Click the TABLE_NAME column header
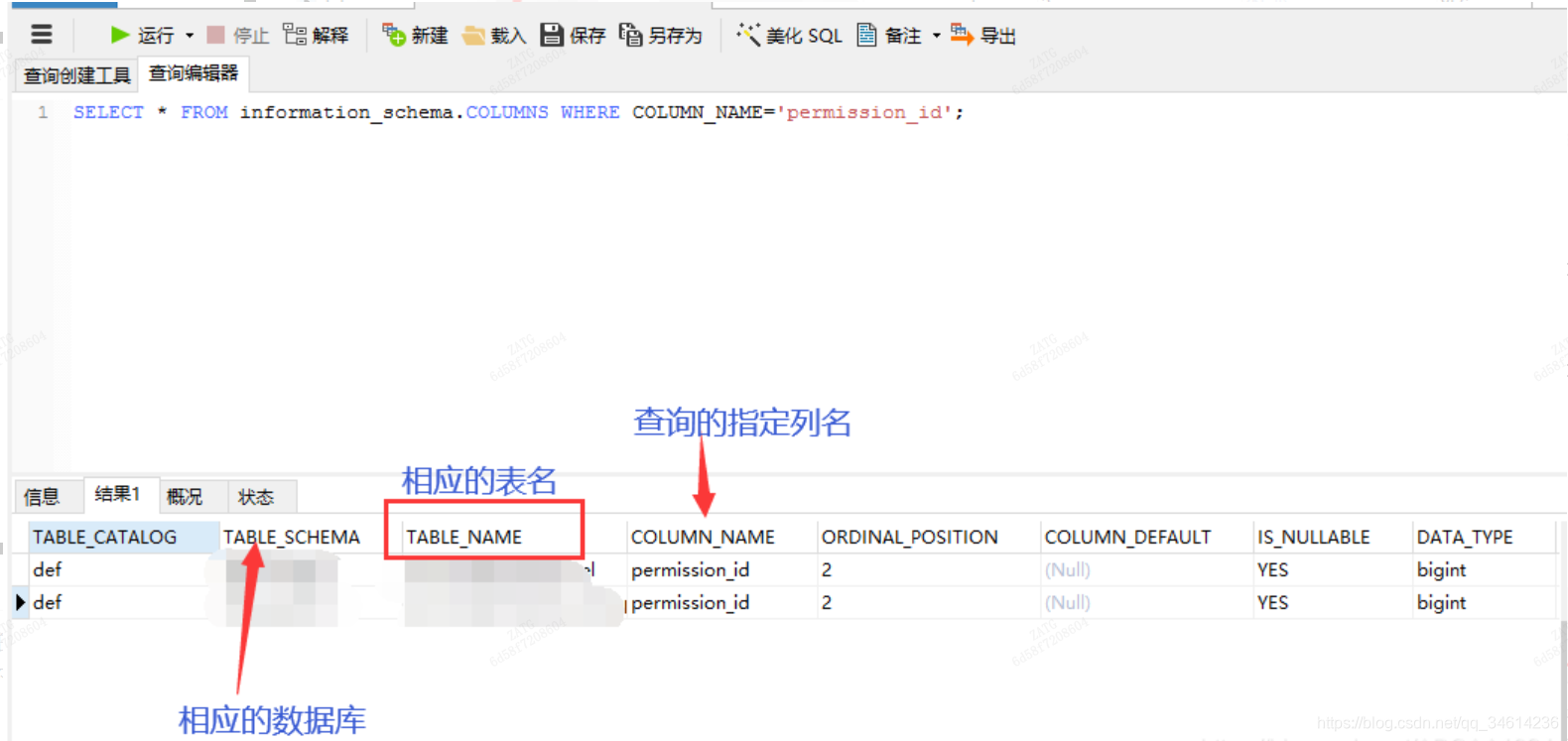The width and height of the screenshot is (1568, 741). pos(513,537)
